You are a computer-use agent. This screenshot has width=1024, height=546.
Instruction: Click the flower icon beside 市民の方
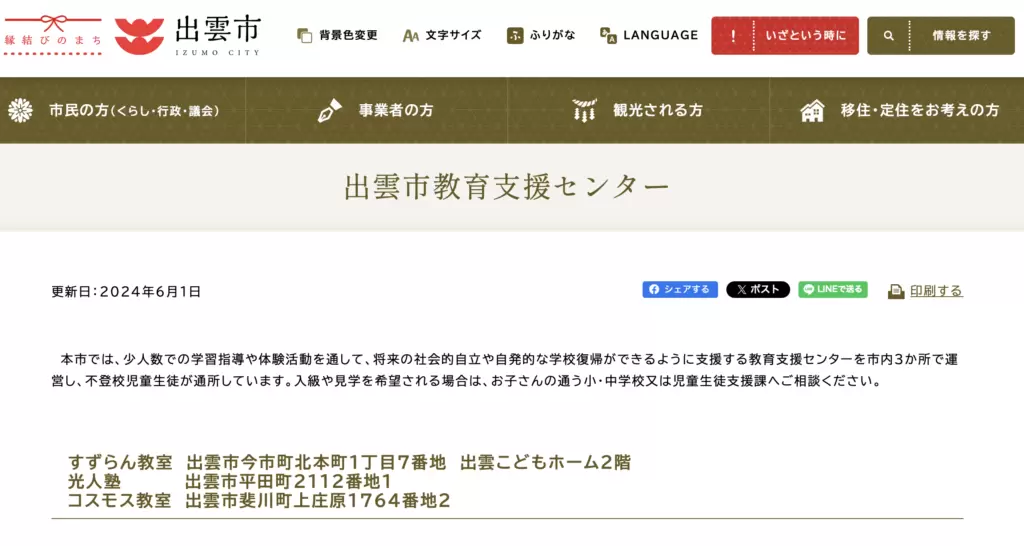[20, 110]
